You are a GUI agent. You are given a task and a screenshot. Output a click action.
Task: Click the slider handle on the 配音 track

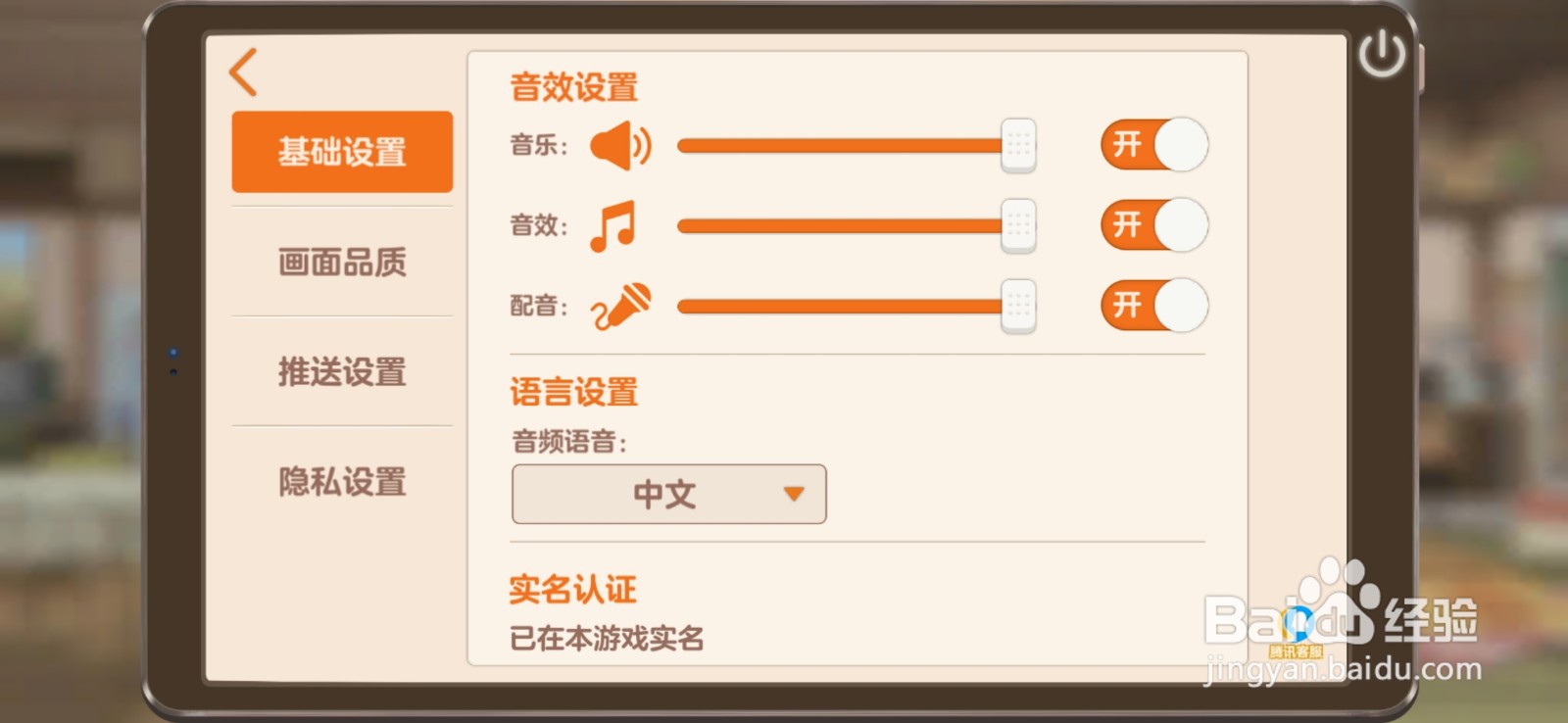click(1020, 305)
